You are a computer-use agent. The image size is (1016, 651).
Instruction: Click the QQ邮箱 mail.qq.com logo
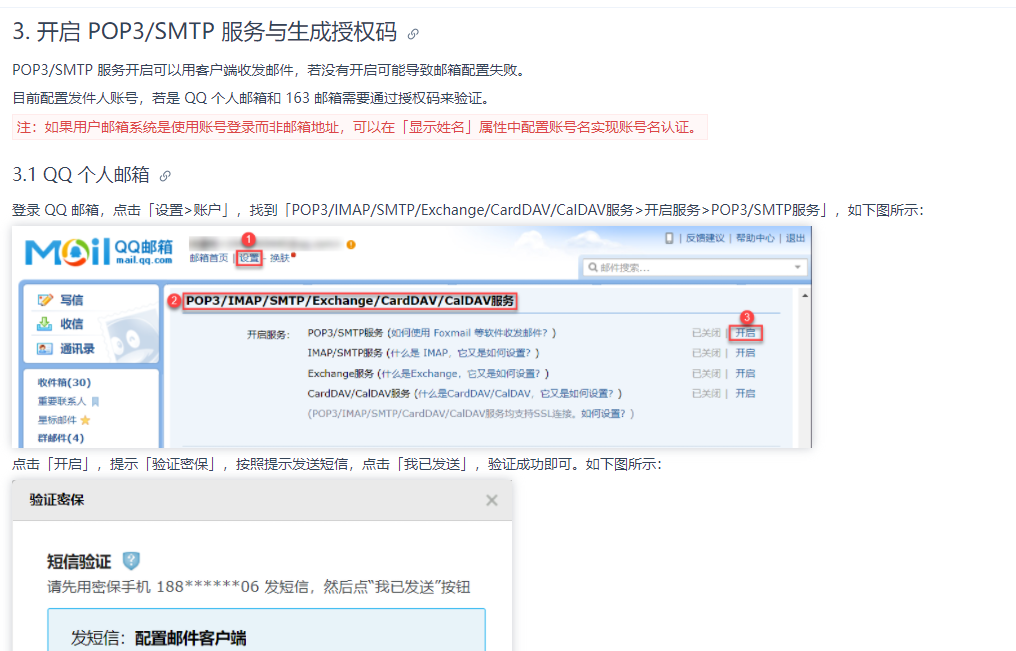point(99,252)
